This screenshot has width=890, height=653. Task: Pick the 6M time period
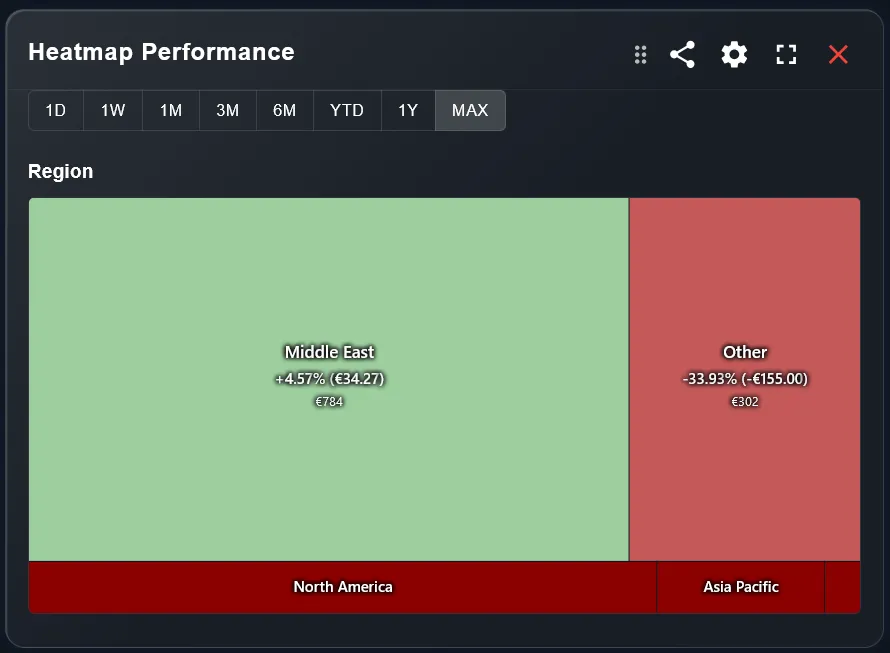[x=285, y=111]
